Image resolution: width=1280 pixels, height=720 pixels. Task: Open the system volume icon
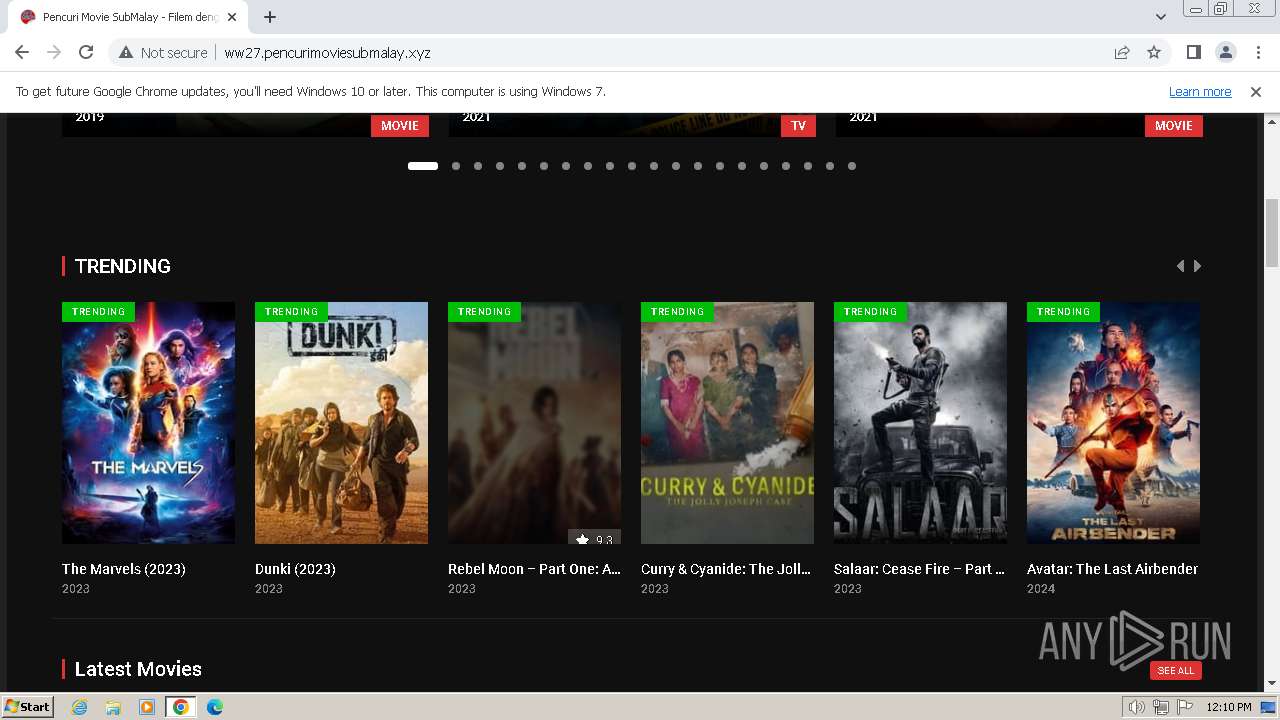pos(1136,707)
